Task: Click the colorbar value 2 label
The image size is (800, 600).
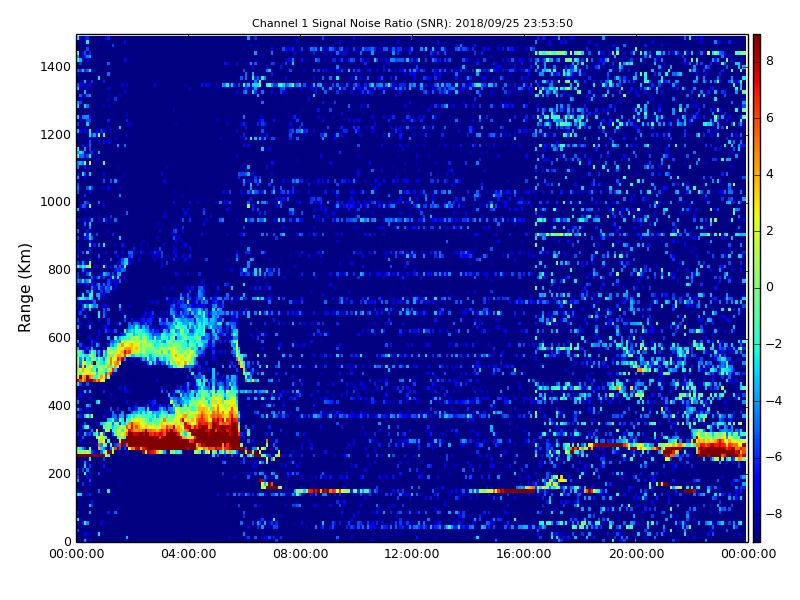Action: [770, 231]
